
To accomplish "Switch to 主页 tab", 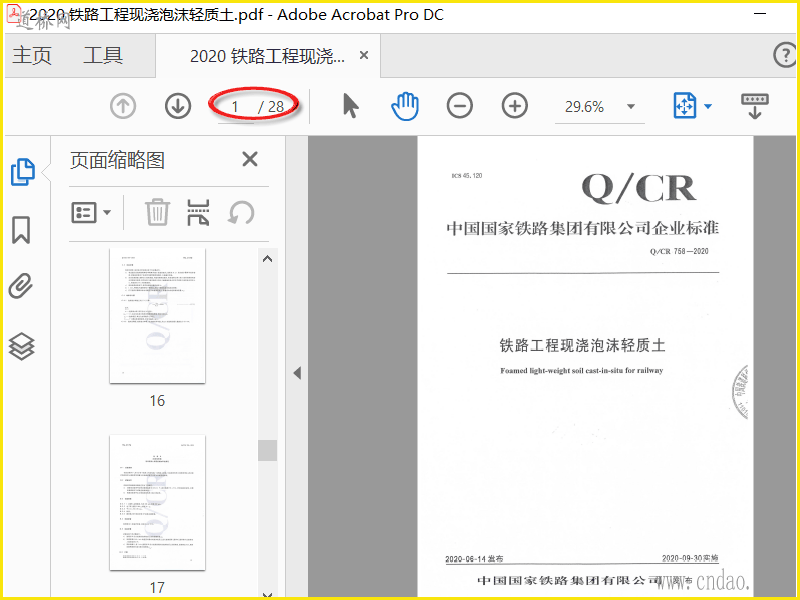I will 32,55.
